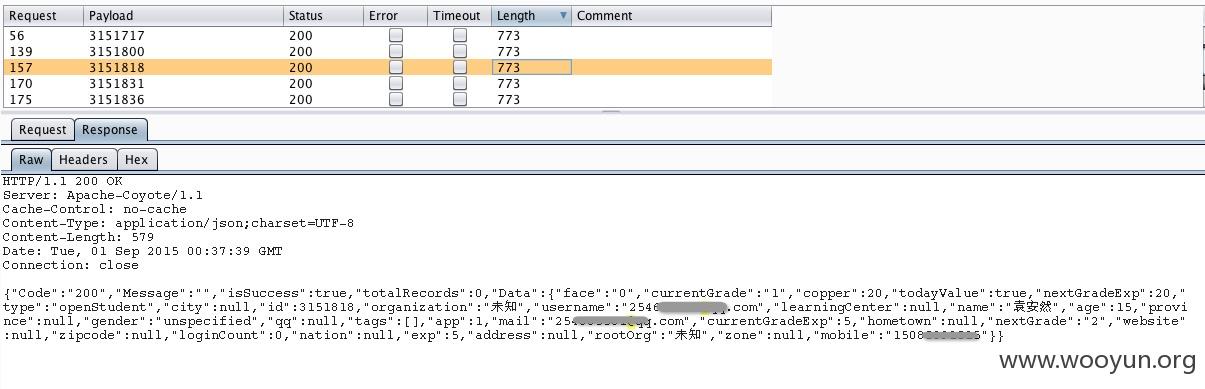Sort by the Status column header
Screen dimensions: 1205x389
point(323,16)
